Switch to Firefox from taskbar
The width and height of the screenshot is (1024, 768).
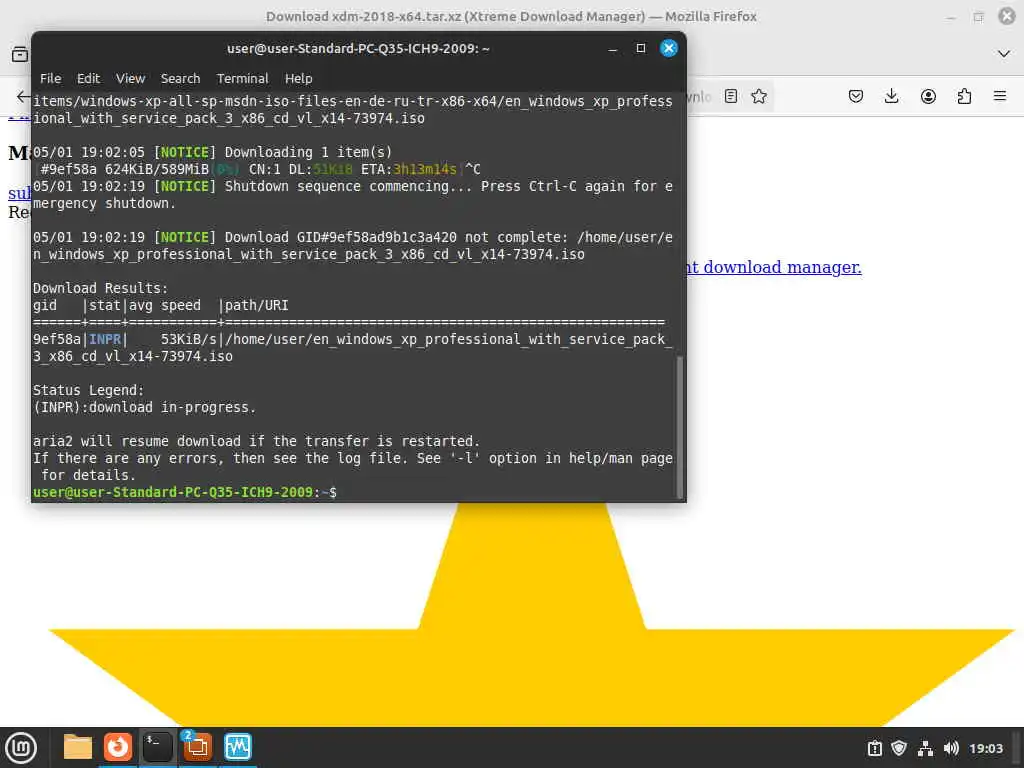[118, 747]
